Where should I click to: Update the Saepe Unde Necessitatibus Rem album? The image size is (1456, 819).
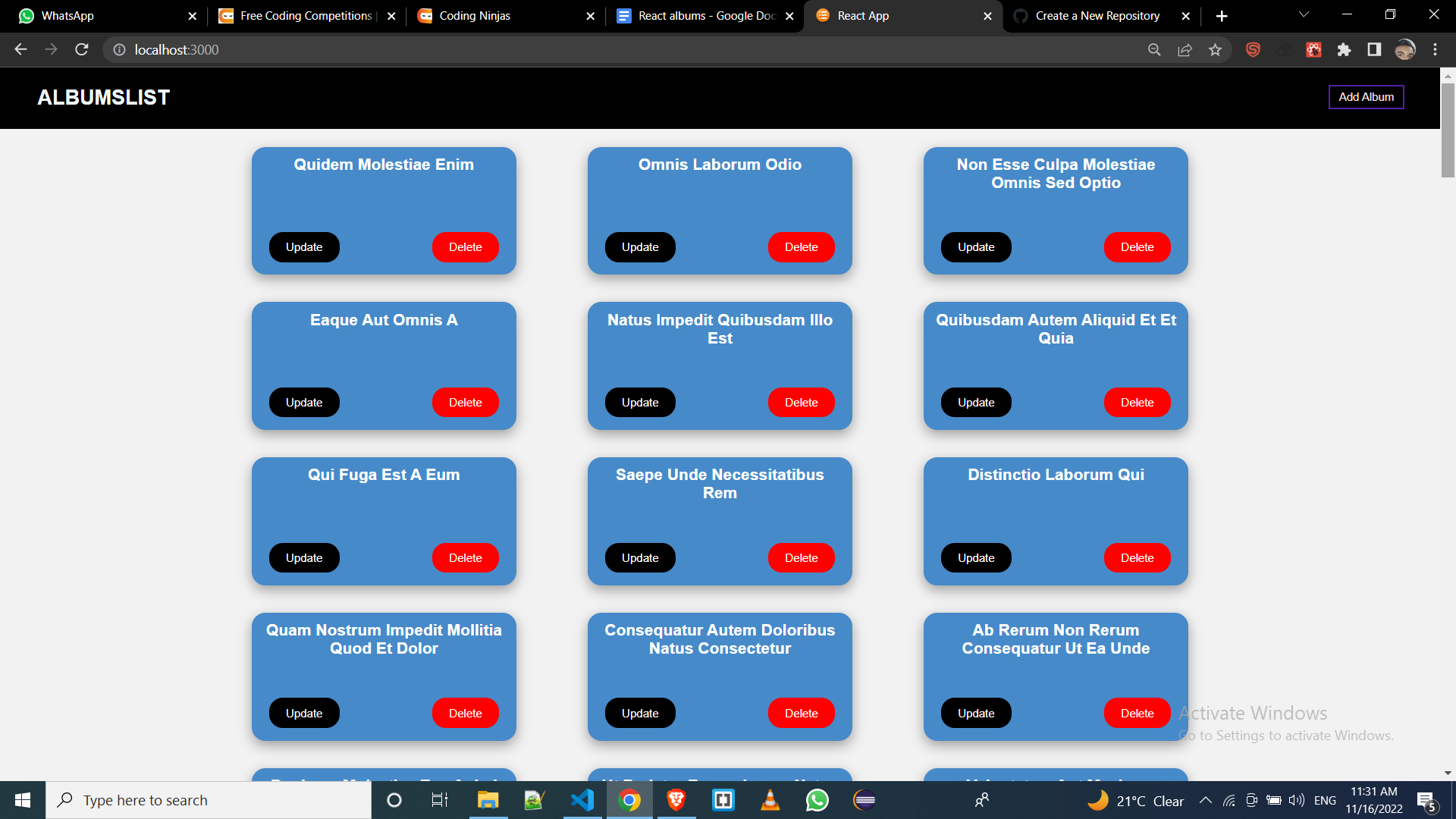pos(640,558)
